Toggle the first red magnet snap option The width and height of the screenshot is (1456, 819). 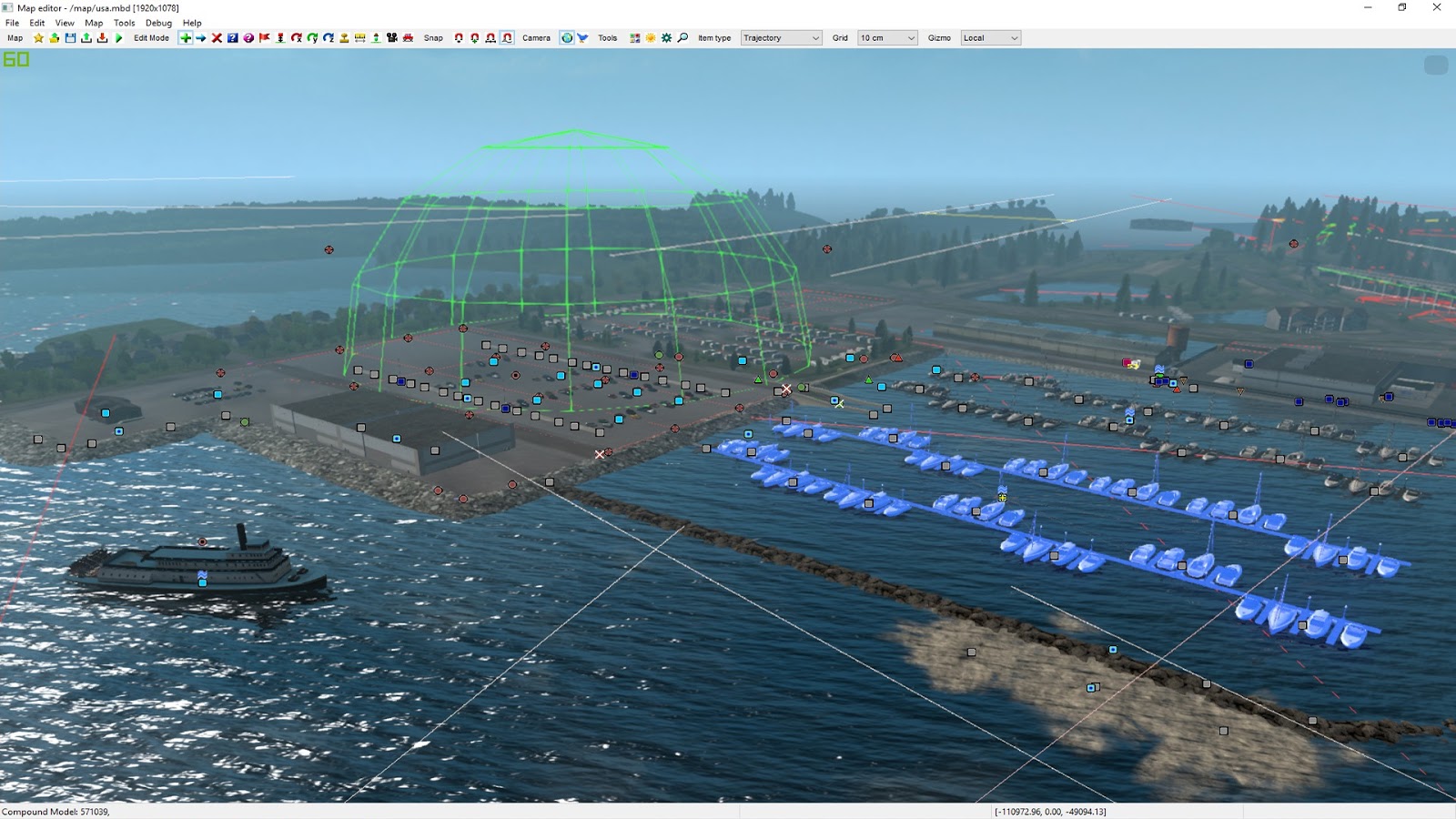pyautogui.click(x=459, y=38)
